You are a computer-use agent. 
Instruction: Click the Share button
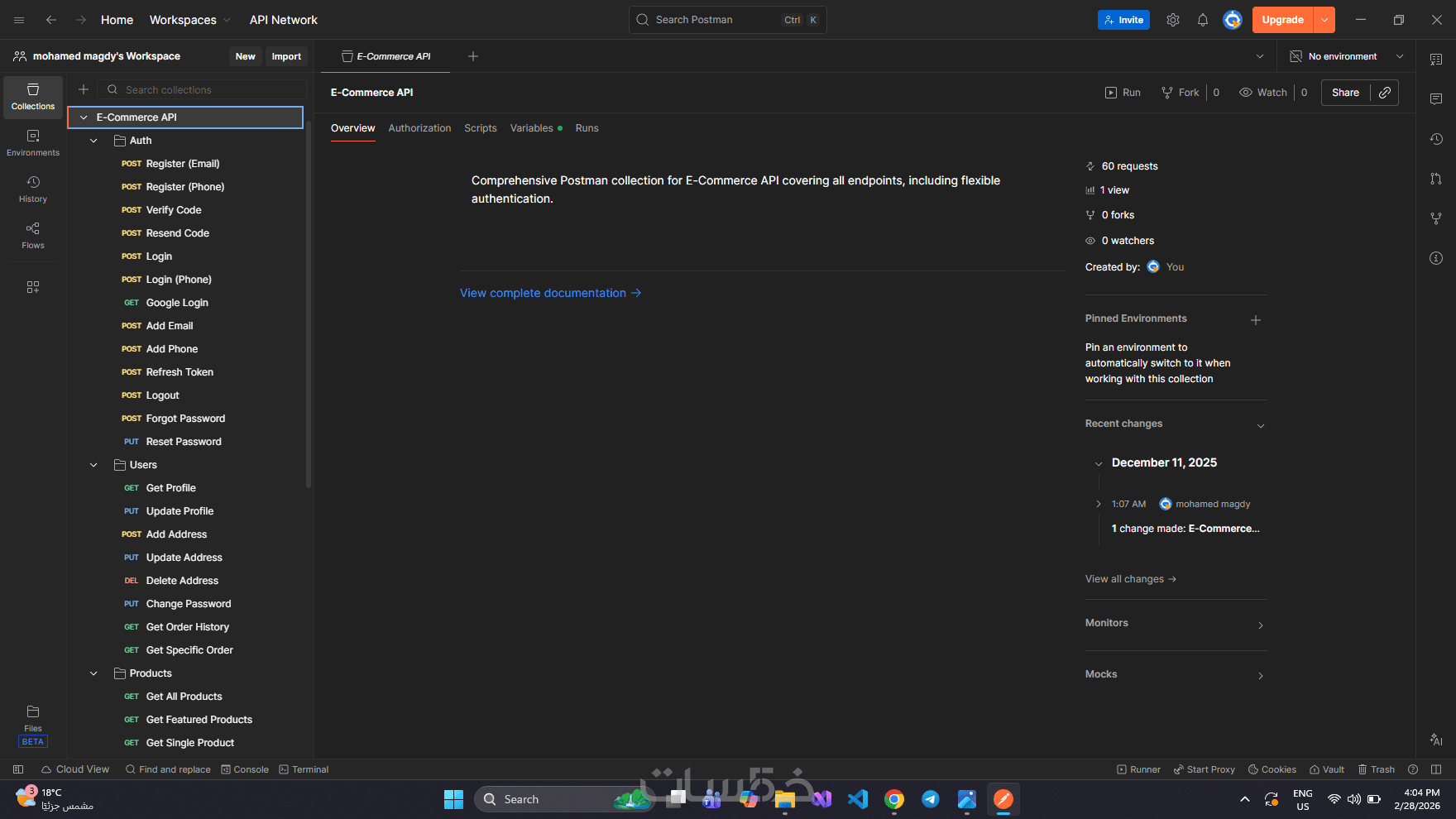pyautogui.click(x=1346, y=93)
